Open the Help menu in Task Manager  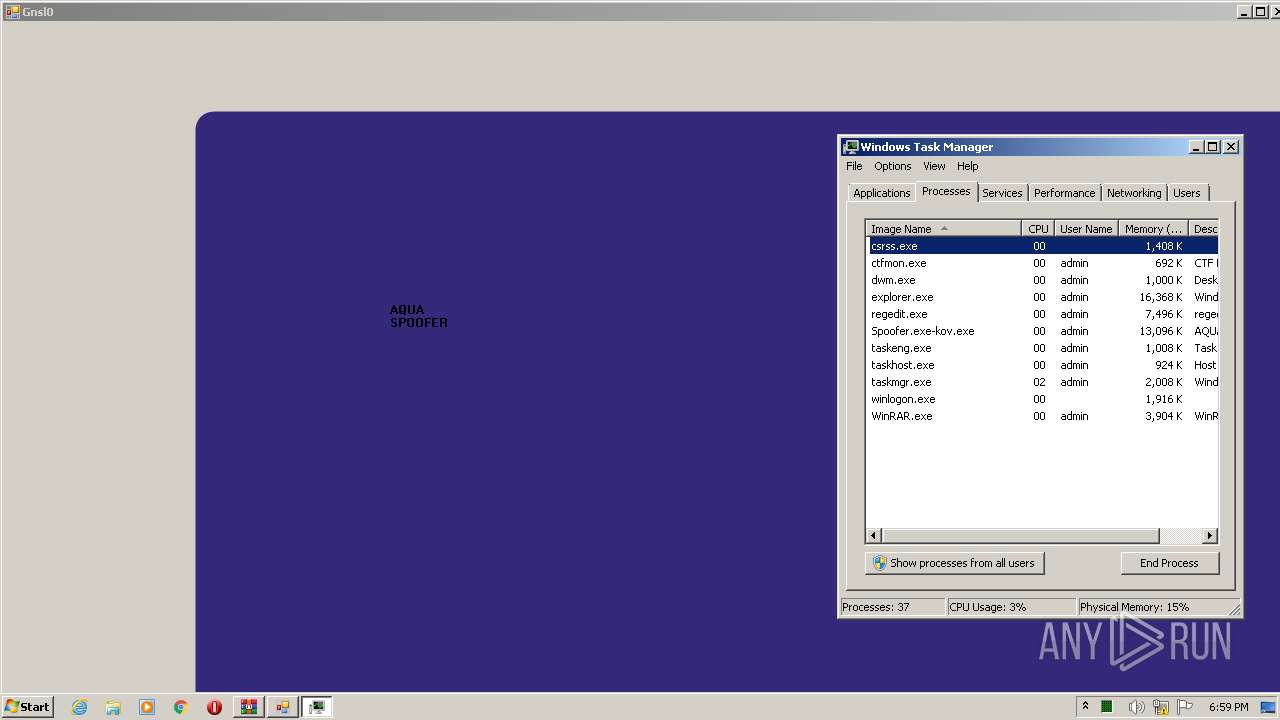click(967, 166)
